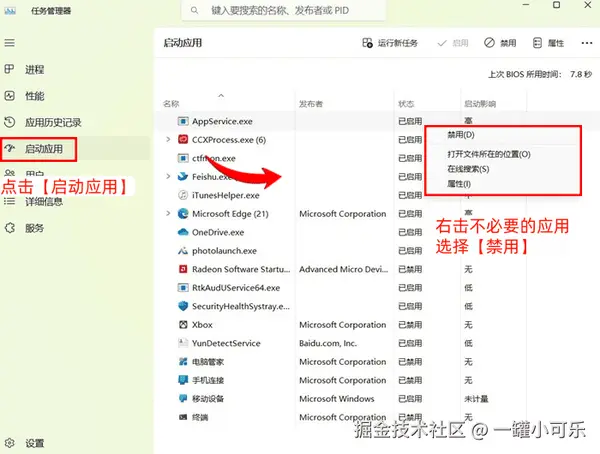Click the 未计量 startup impact cell
This screenshot has width=600, height=454.
pos(476,398)
